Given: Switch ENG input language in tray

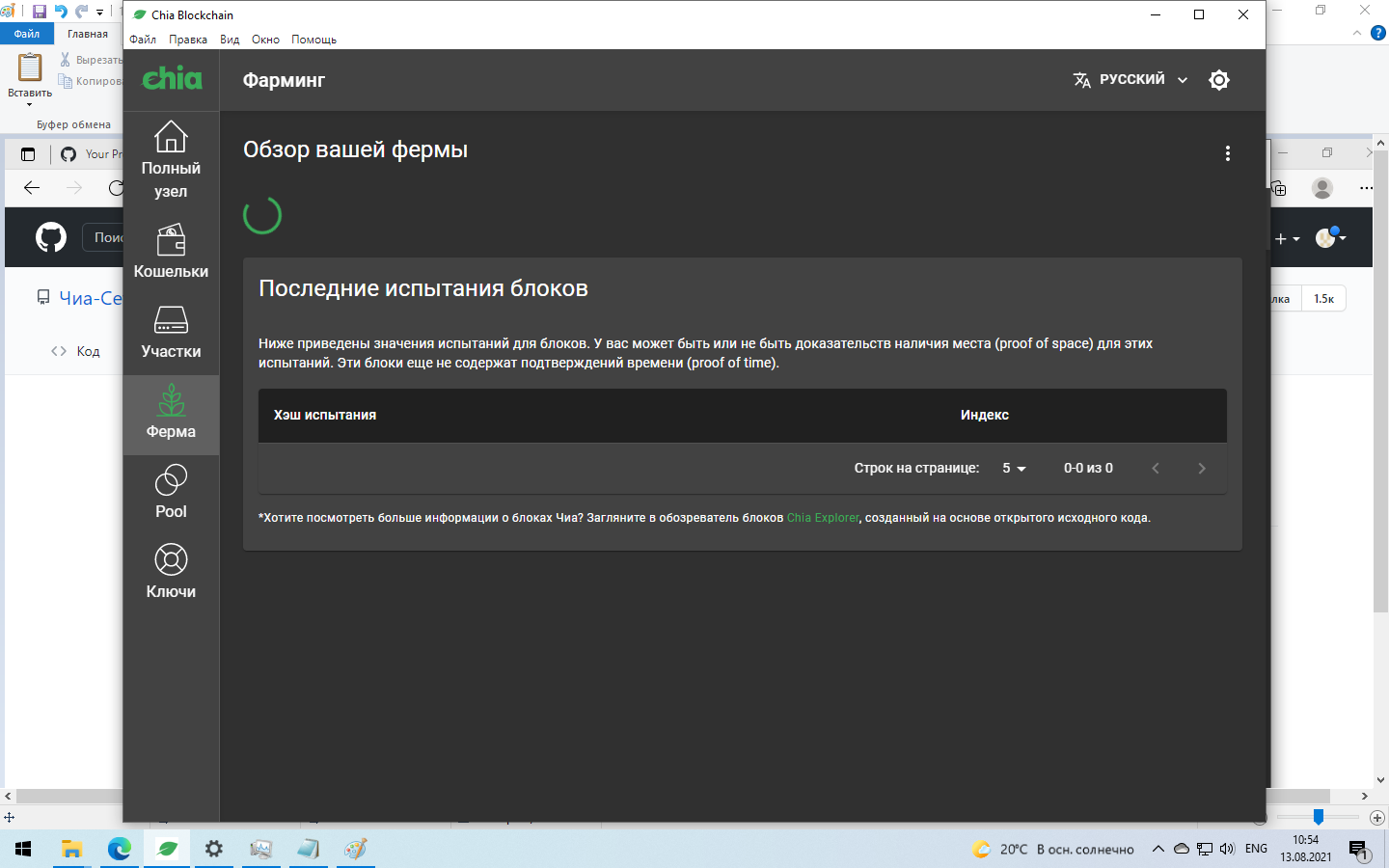Looking at the screenshot, I should 1256,849.
